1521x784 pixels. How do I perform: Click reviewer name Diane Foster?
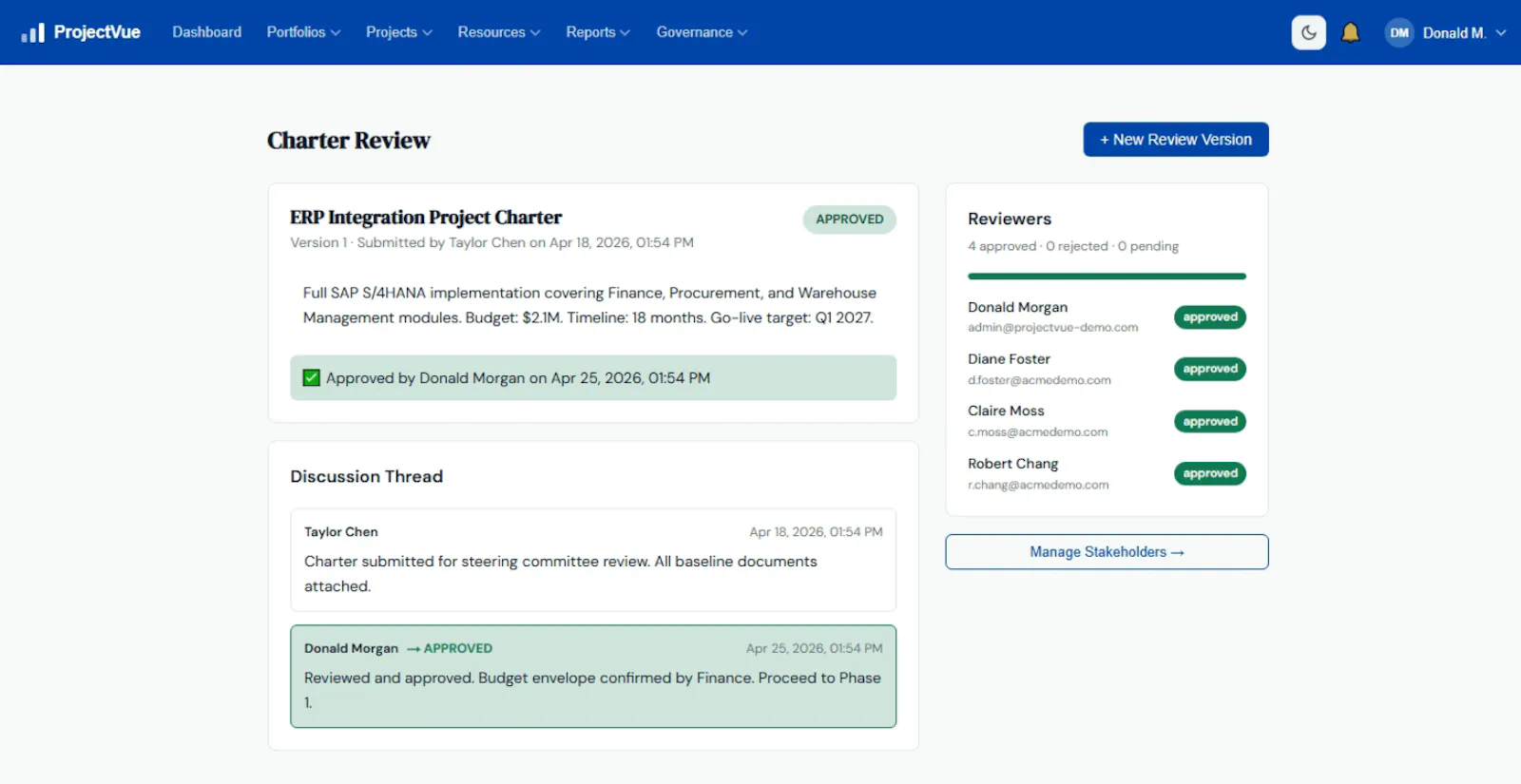point(1009,359)
